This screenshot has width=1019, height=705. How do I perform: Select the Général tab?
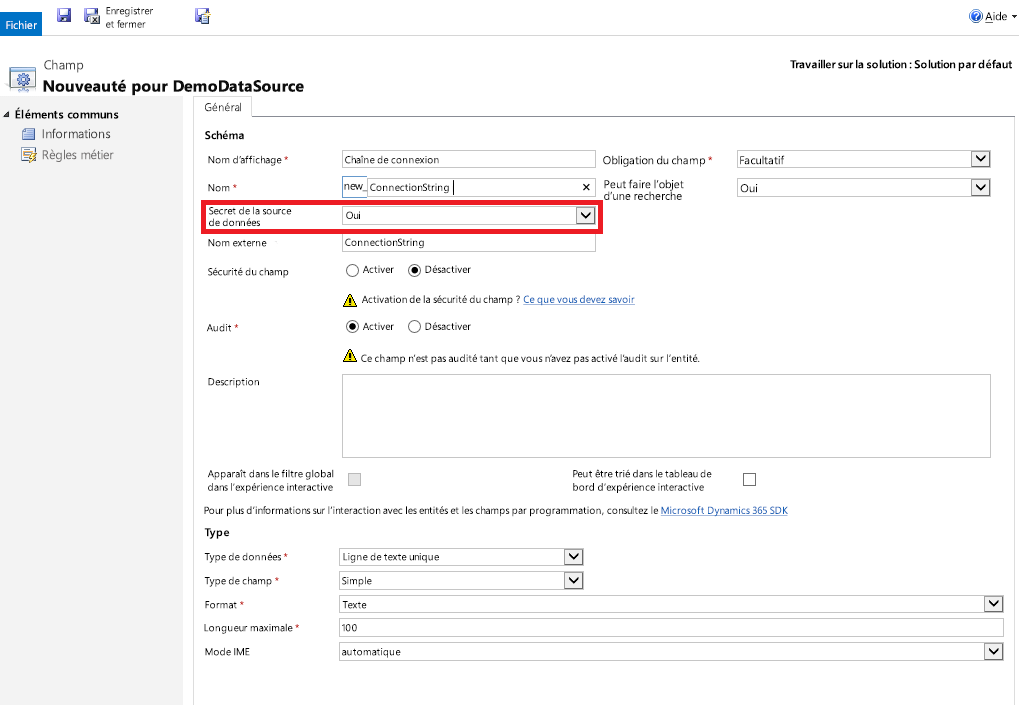coord(223,107)
